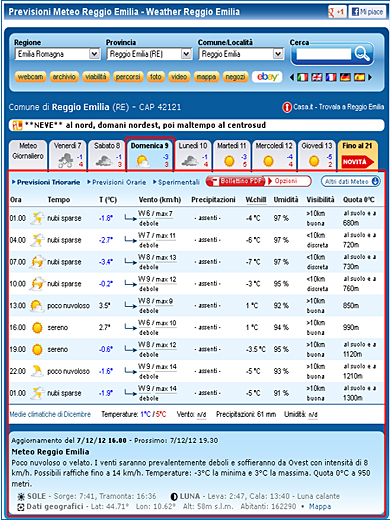
Task: Open the Comune/Località dropdown
Action: coord(241,54)
